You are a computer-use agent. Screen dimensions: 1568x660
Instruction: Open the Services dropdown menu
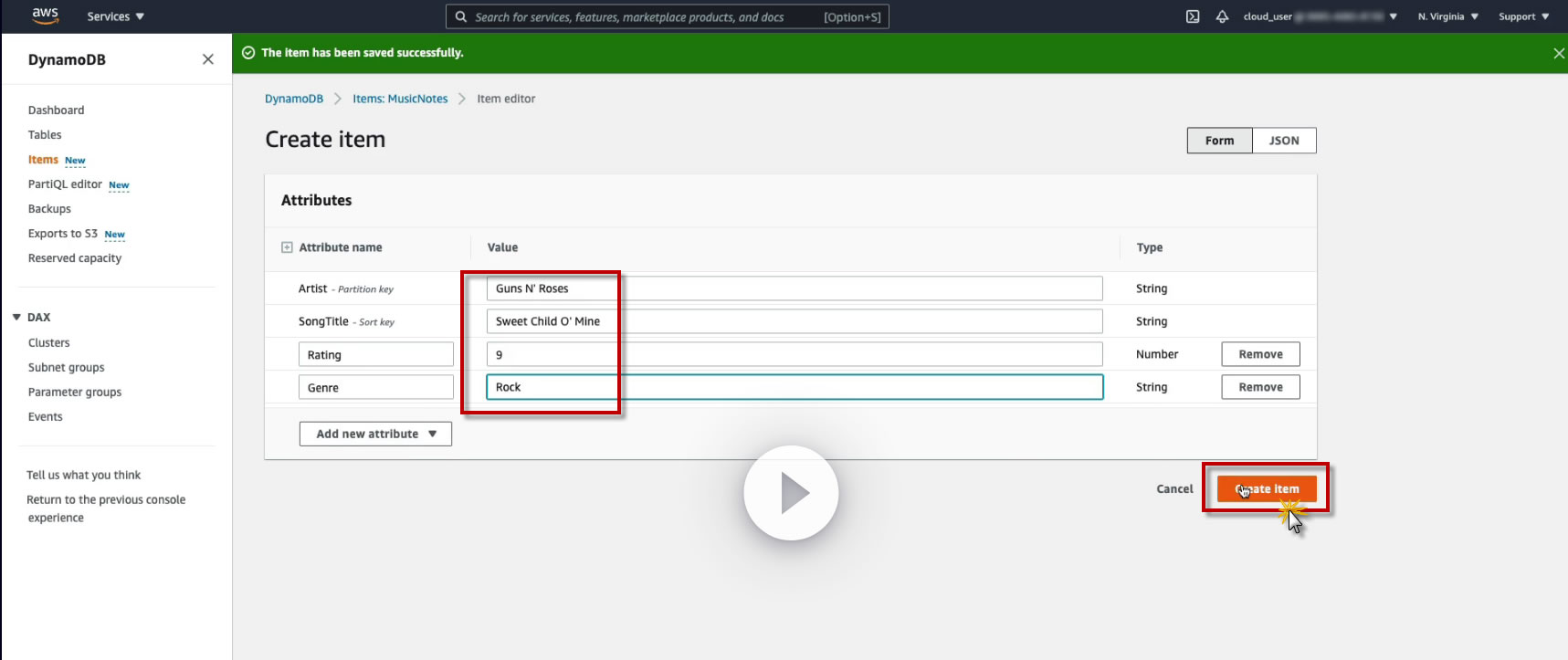pyautogui.click(x=115, y=16)
